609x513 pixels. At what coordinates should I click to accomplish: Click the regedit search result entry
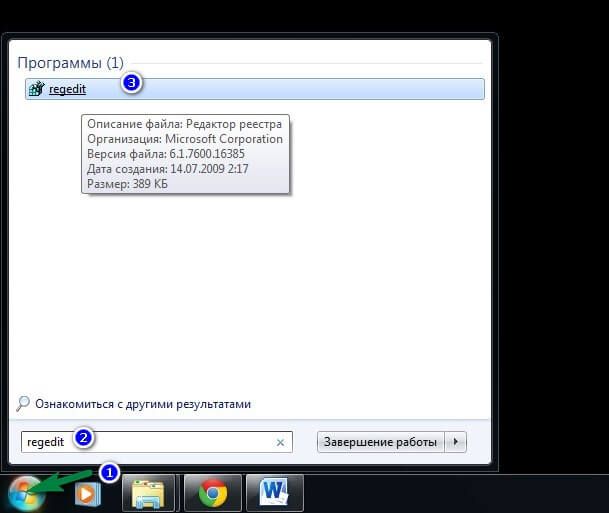click(x=255, y=89)
